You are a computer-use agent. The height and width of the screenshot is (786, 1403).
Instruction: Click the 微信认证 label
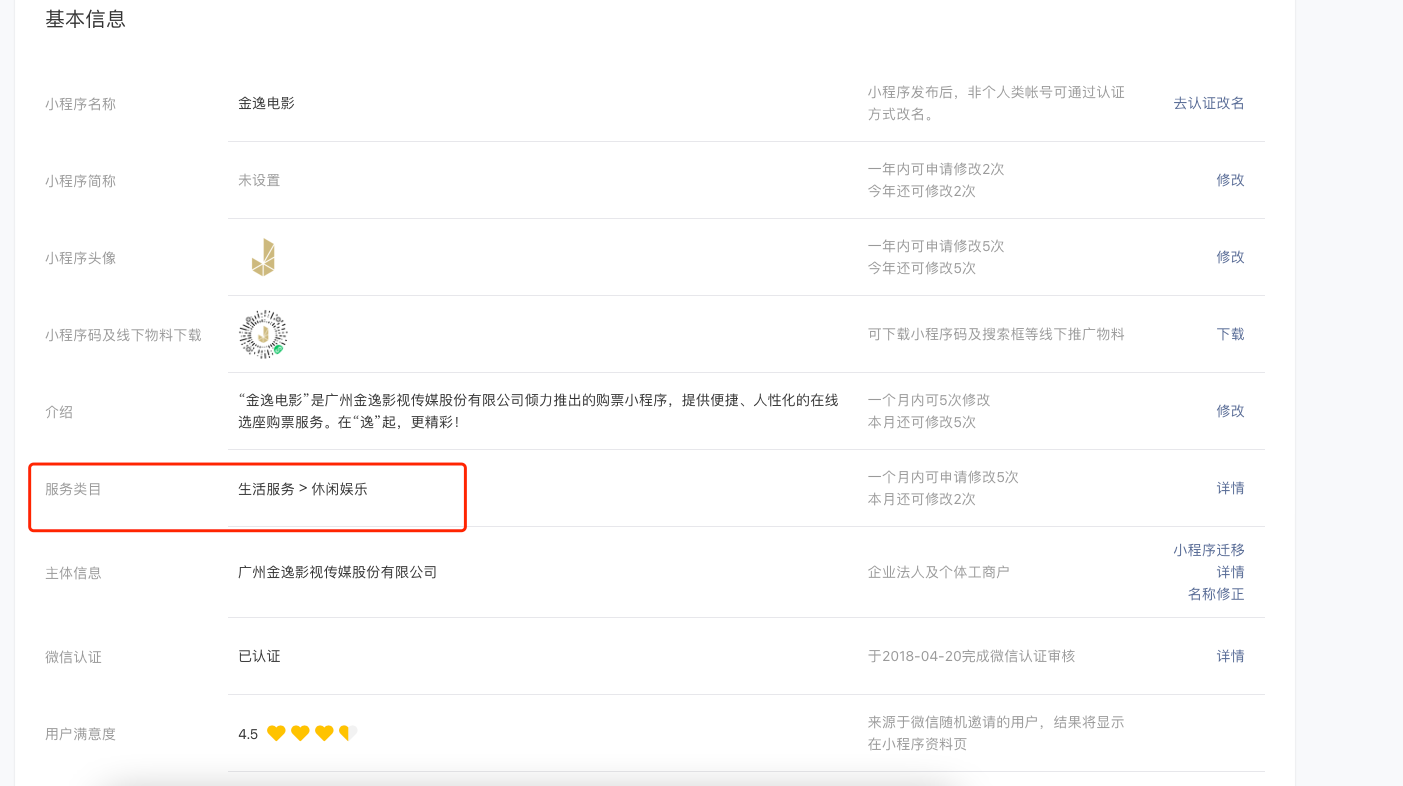click(x=73, y=657)
